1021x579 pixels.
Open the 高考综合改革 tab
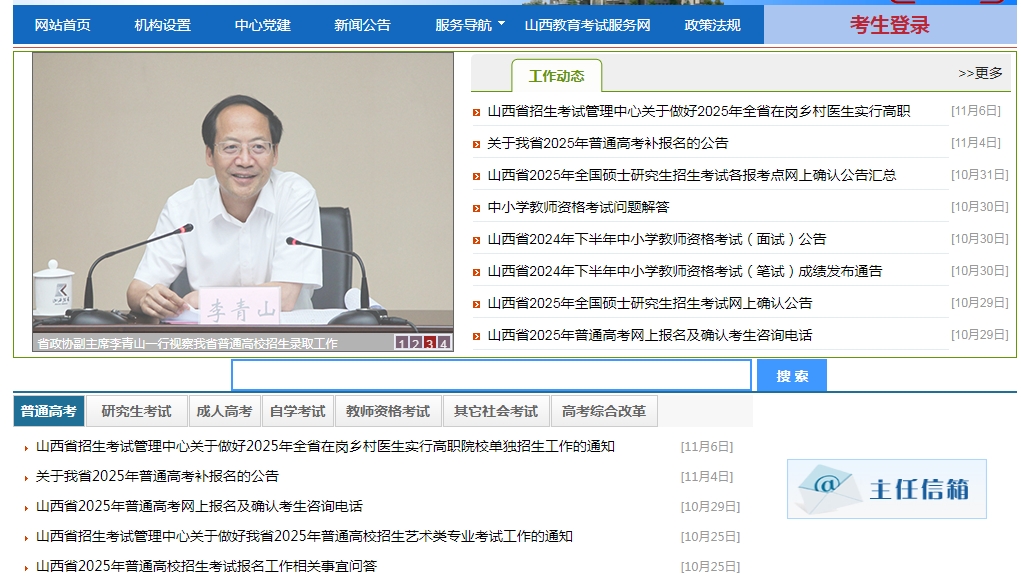[x=603, y=411]
